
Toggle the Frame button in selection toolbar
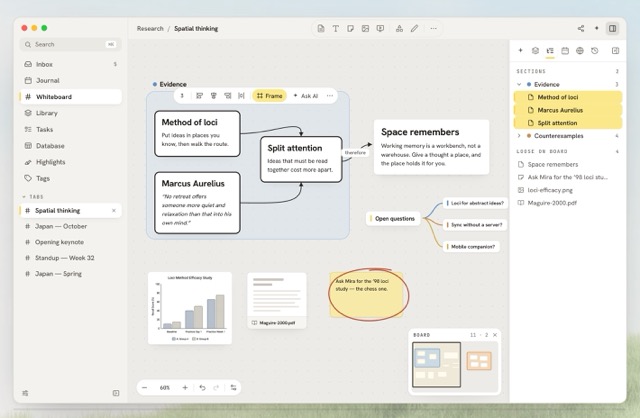click(x=269, y=96)
